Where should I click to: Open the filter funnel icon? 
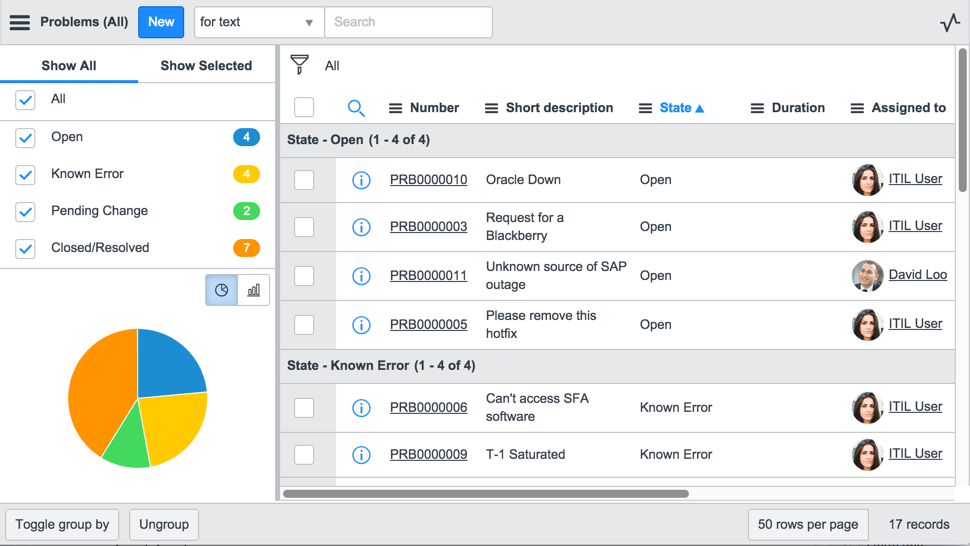(299, 65)
